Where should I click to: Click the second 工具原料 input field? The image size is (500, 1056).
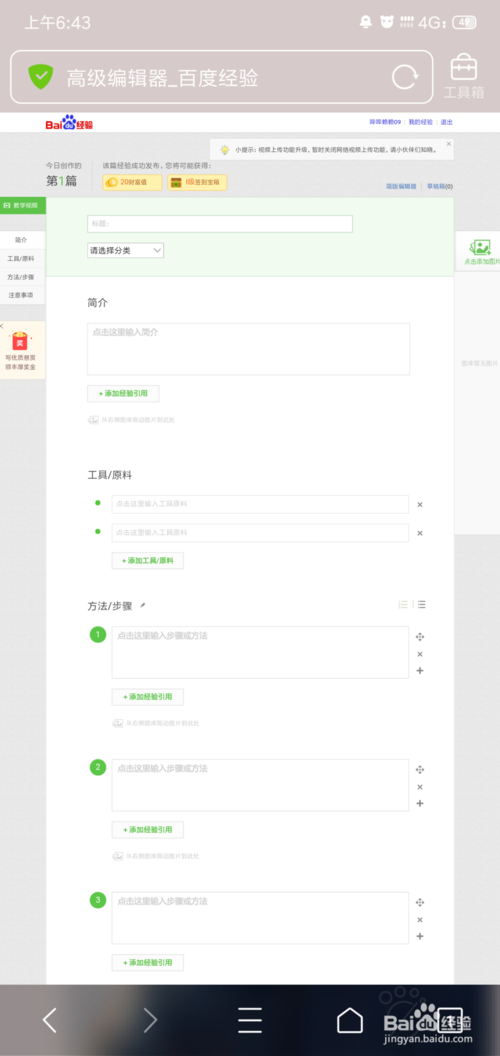coord(260,533)
